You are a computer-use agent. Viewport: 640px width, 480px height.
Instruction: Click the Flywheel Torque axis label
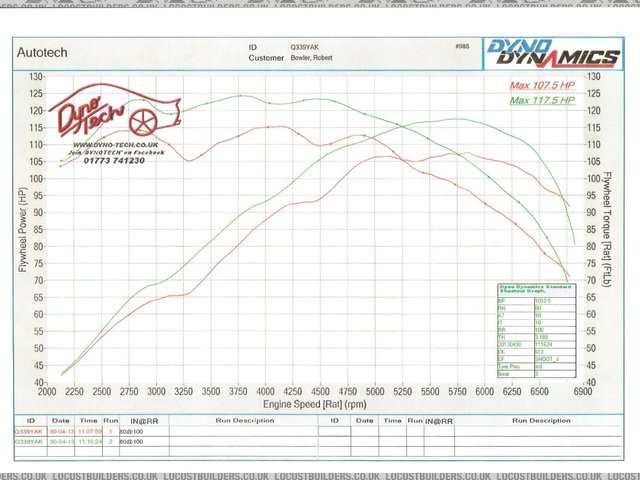(606, 230)
